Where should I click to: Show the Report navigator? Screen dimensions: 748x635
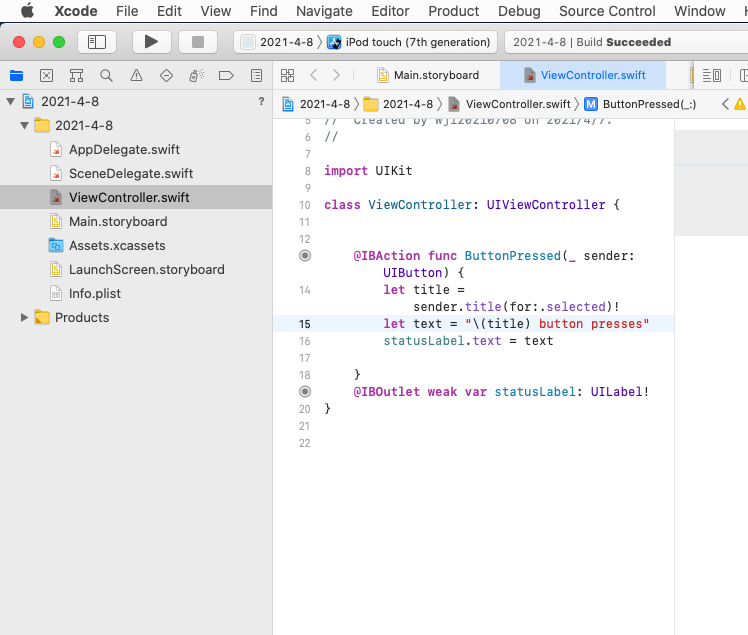point(256,75)
